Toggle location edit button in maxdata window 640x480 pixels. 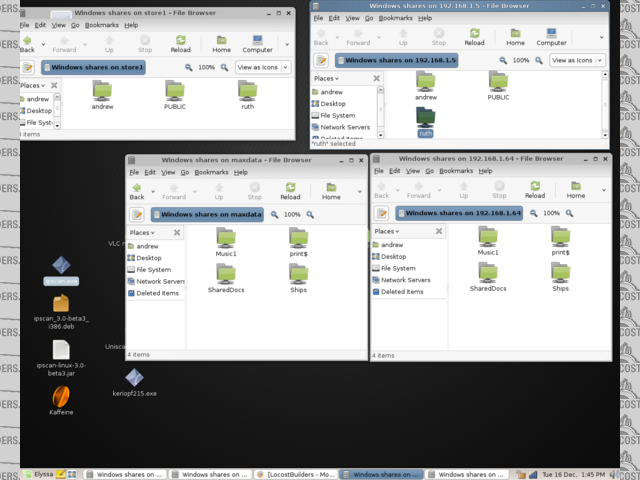[137, 214]
